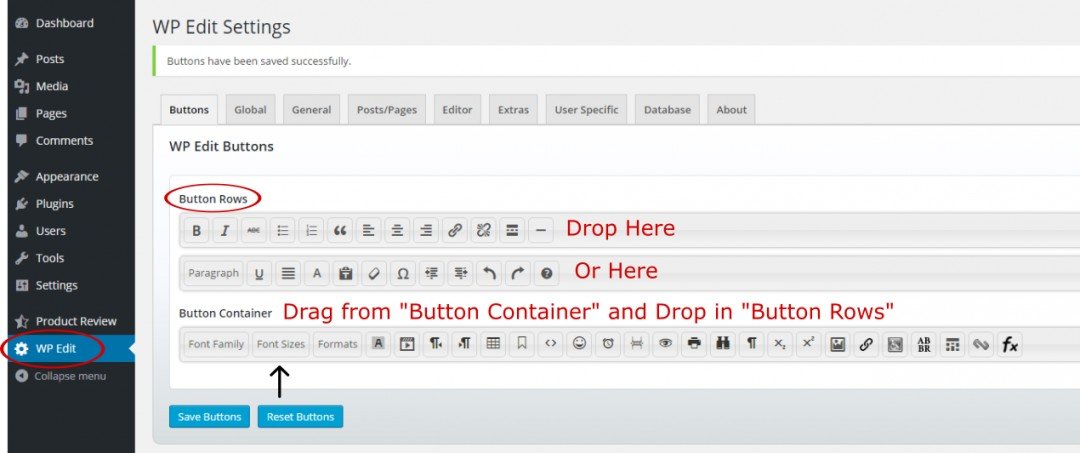The image size is (1080, 453).
Task: Click the Underline button
Action: (x=259, y=273)
